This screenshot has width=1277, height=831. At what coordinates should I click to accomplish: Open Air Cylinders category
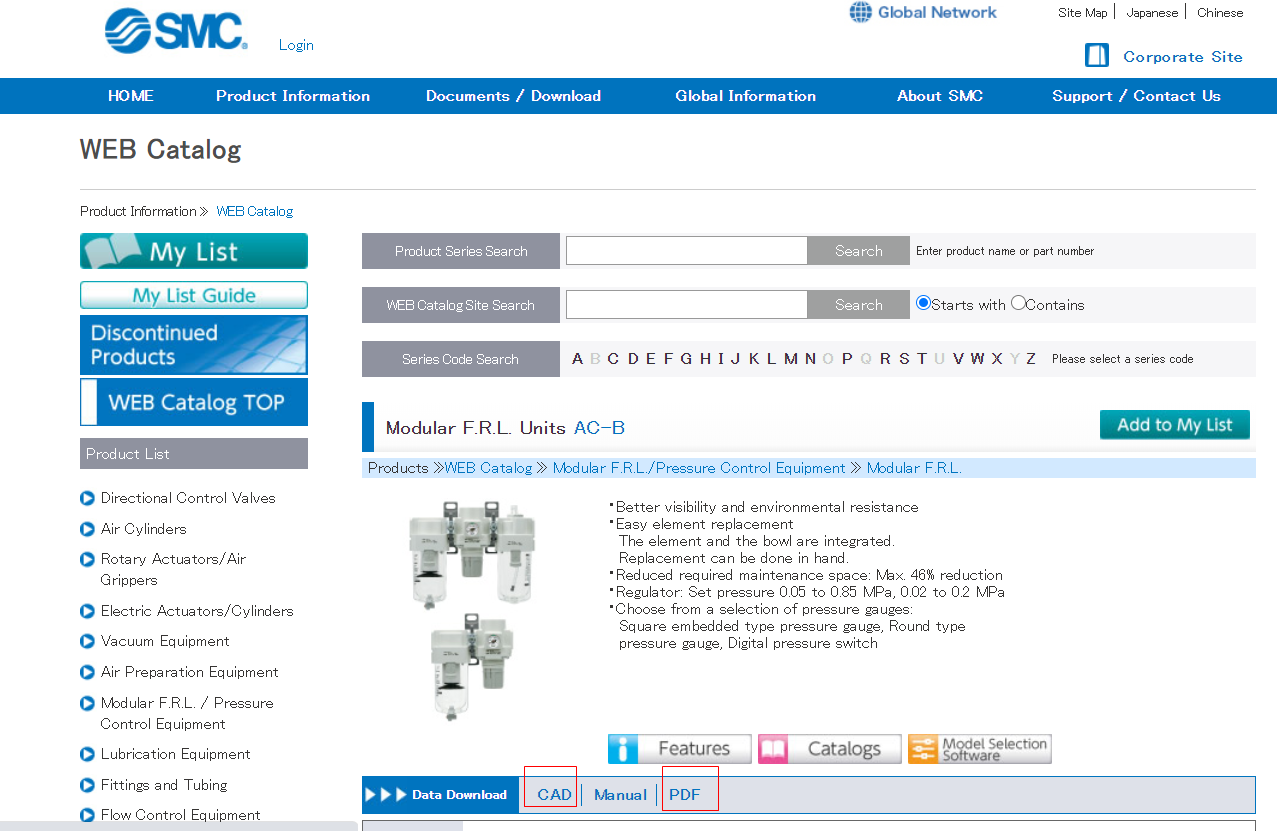(143, 529)
